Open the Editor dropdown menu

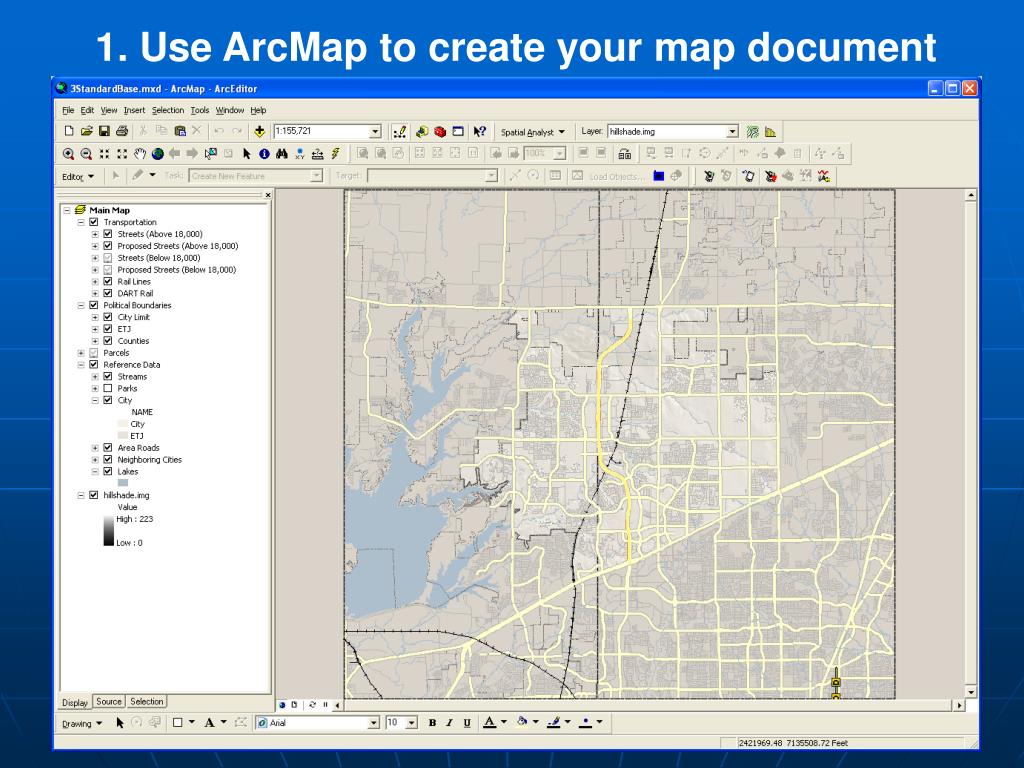coord(78,176)
